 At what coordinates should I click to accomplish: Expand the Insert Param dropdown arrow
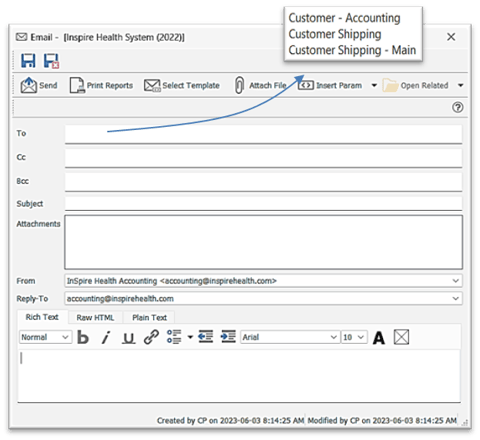click(x=374, y=86)
